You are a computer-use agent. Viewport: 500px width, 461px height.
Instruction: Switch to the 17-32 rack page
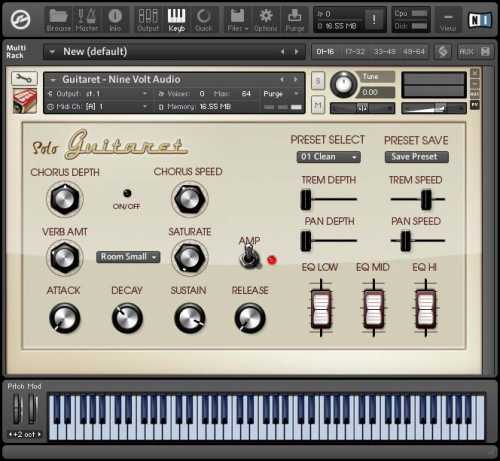tap(355, 52)
